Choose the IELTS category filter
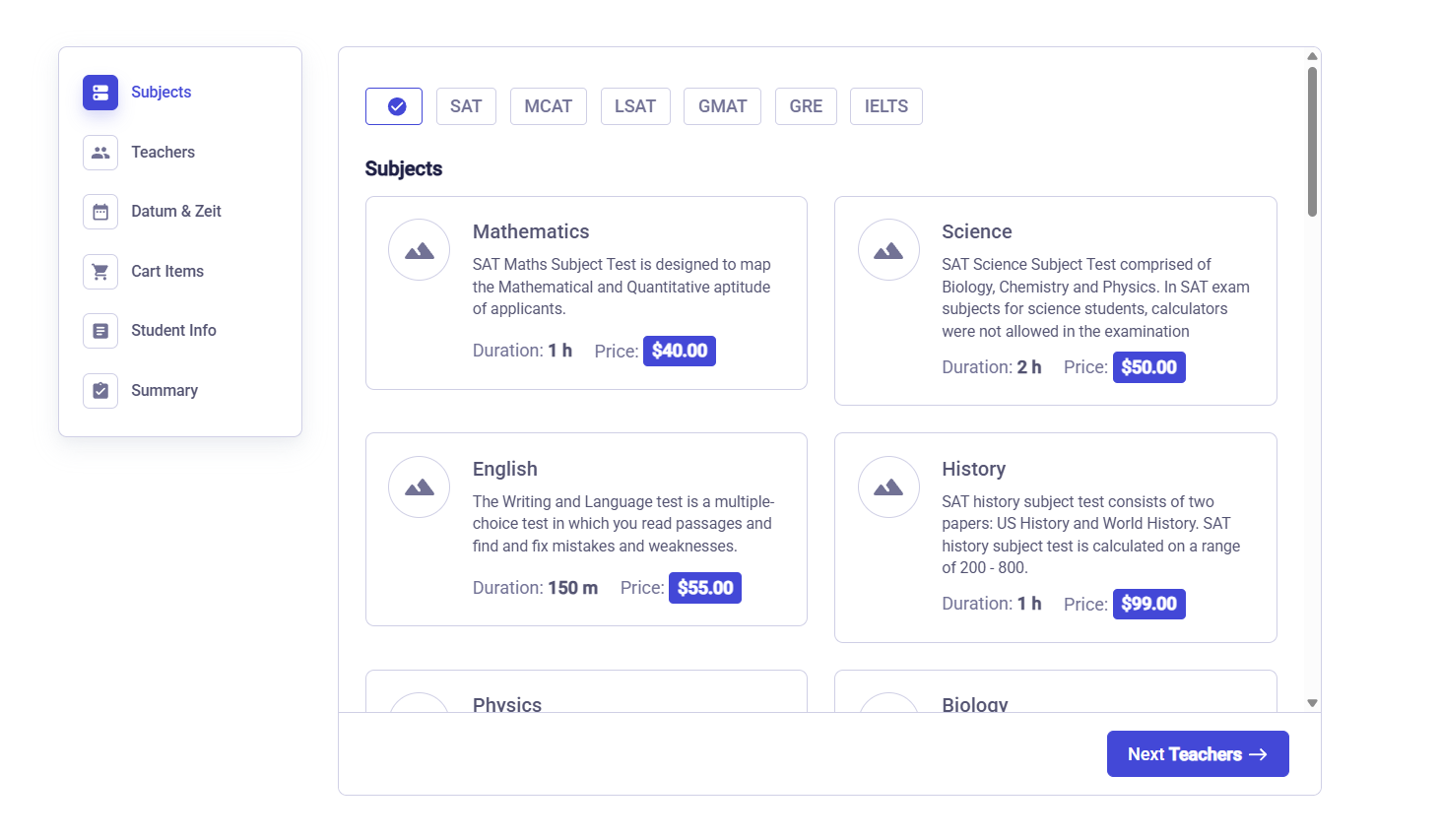This screenshot has width=1440, height=840. point(885,106)
